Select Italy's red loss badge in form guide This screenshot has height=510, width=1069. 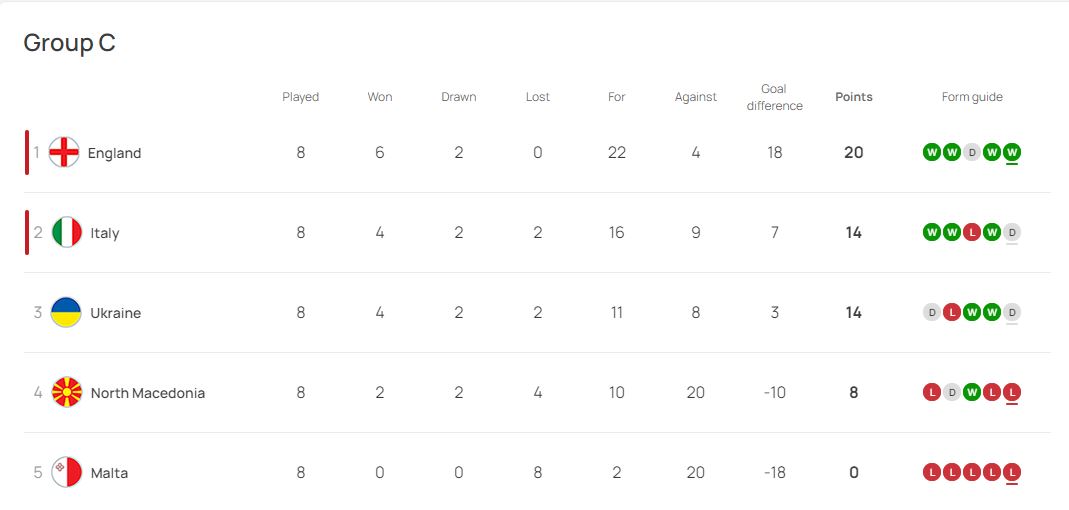(x=972, y=232)
